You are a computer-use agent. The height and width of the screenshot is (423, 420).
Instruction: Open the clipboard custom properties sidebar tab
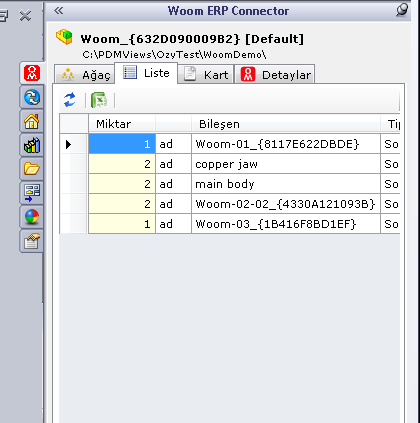coord(32,241)
